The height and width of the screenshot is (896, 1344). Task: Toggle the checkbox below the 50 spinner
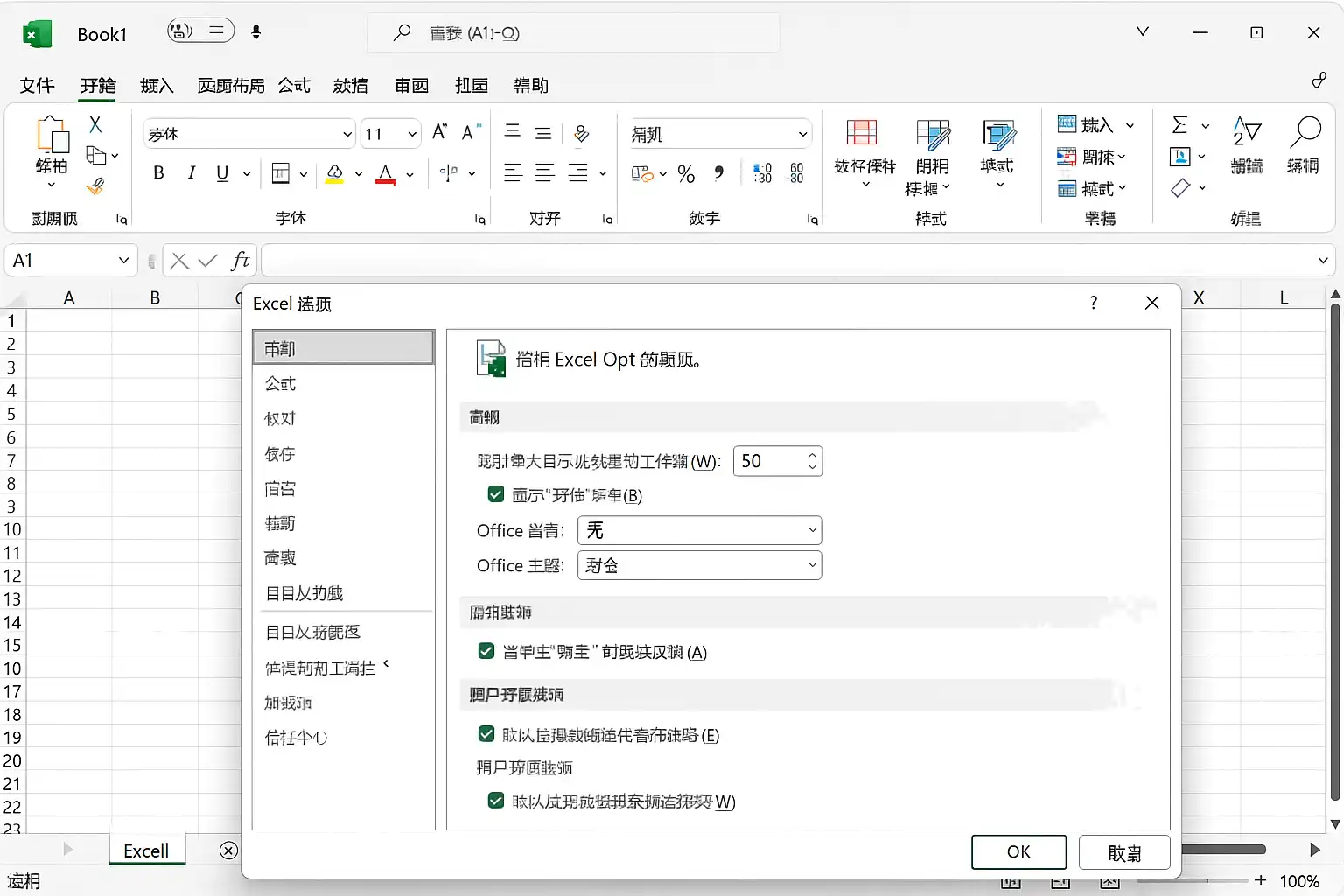coord(496,494)
